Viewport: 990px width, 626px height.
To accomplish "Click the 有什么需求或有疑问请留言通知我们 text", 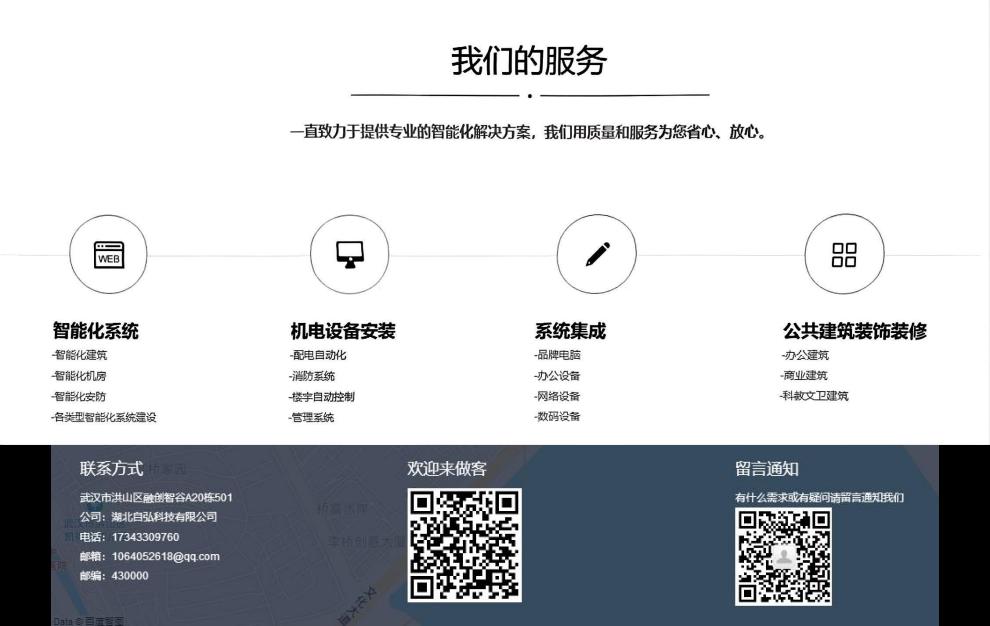I will pos(820,498).
